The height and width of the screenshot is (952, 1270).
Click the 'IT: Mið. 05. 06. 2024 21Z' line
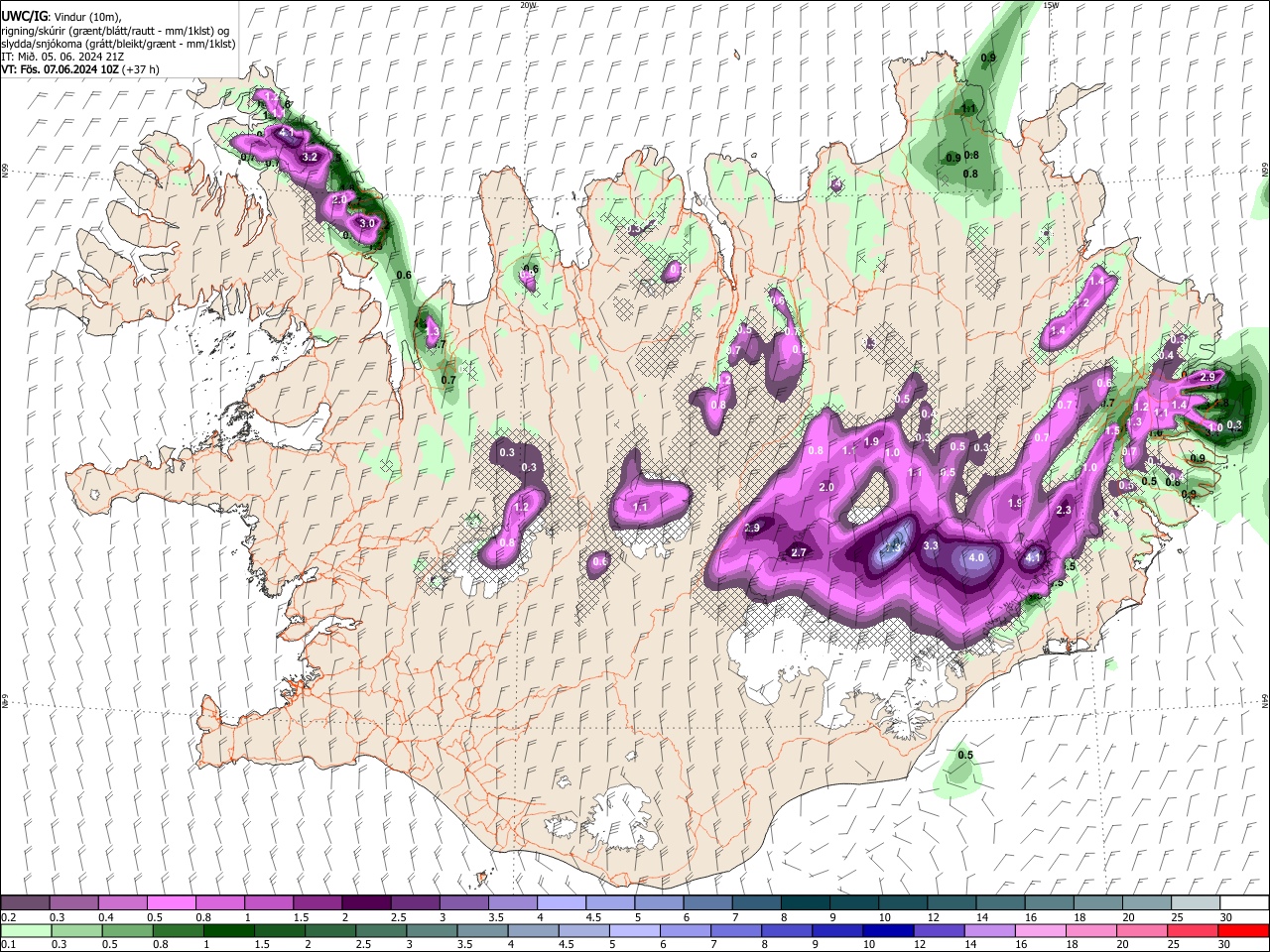[64, 57]
